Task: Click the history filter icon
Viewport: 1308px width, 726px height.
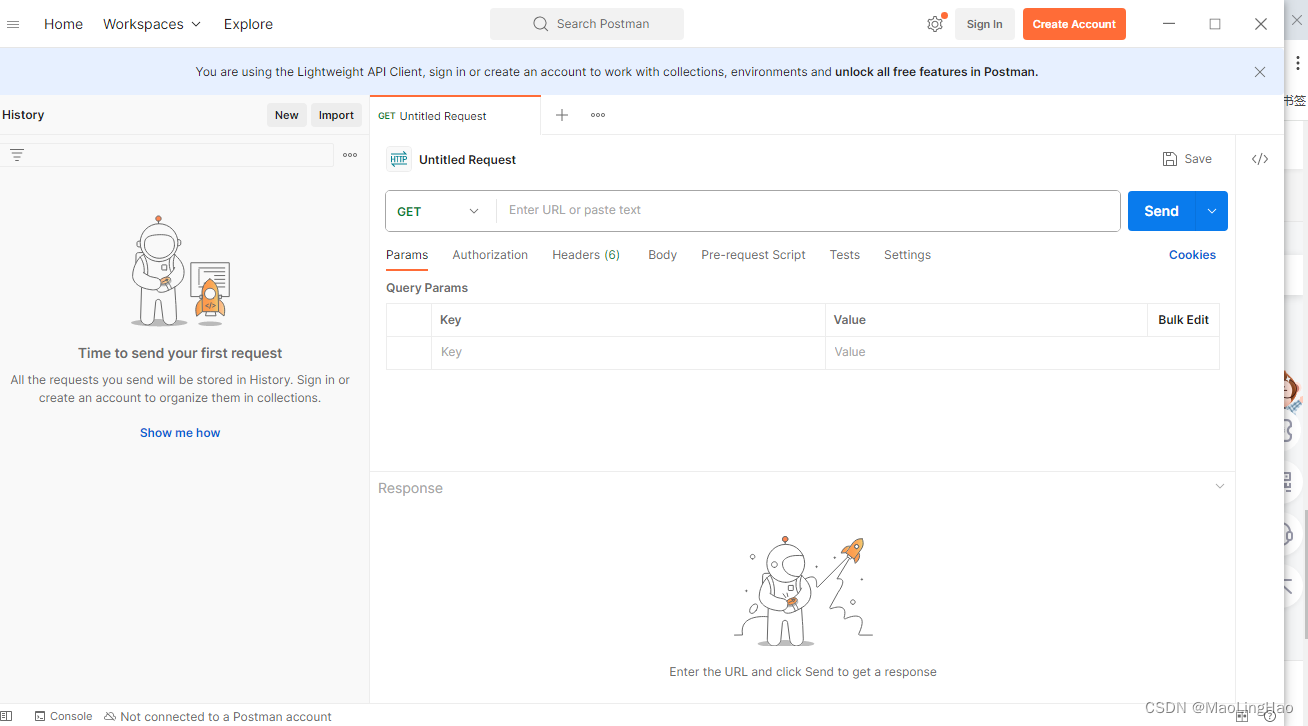Action: (x=17, y=155)
